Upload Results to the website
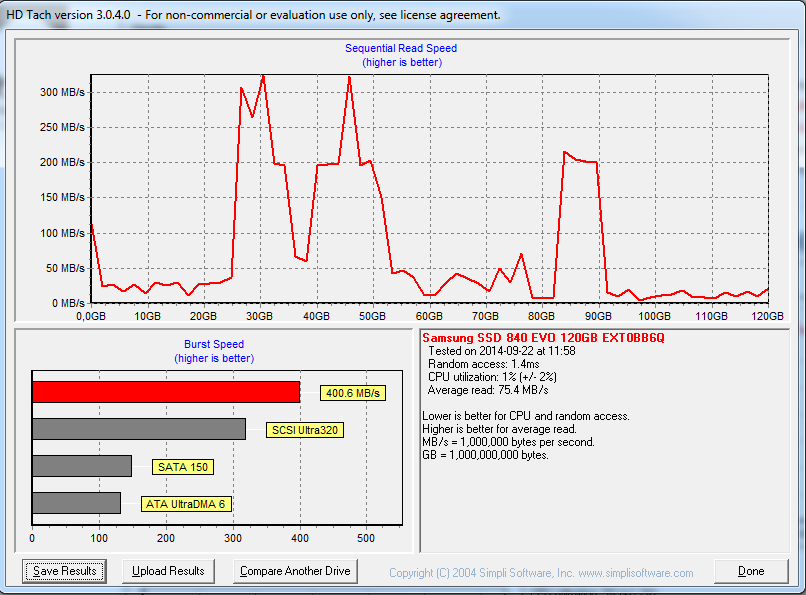806x595 pixels. coord(168,571)
